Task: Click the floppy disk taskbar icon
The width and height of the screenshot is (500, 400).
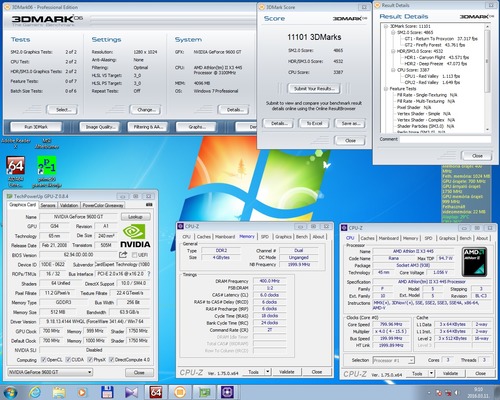Action: pyautogui.click(x=107, y=392)
